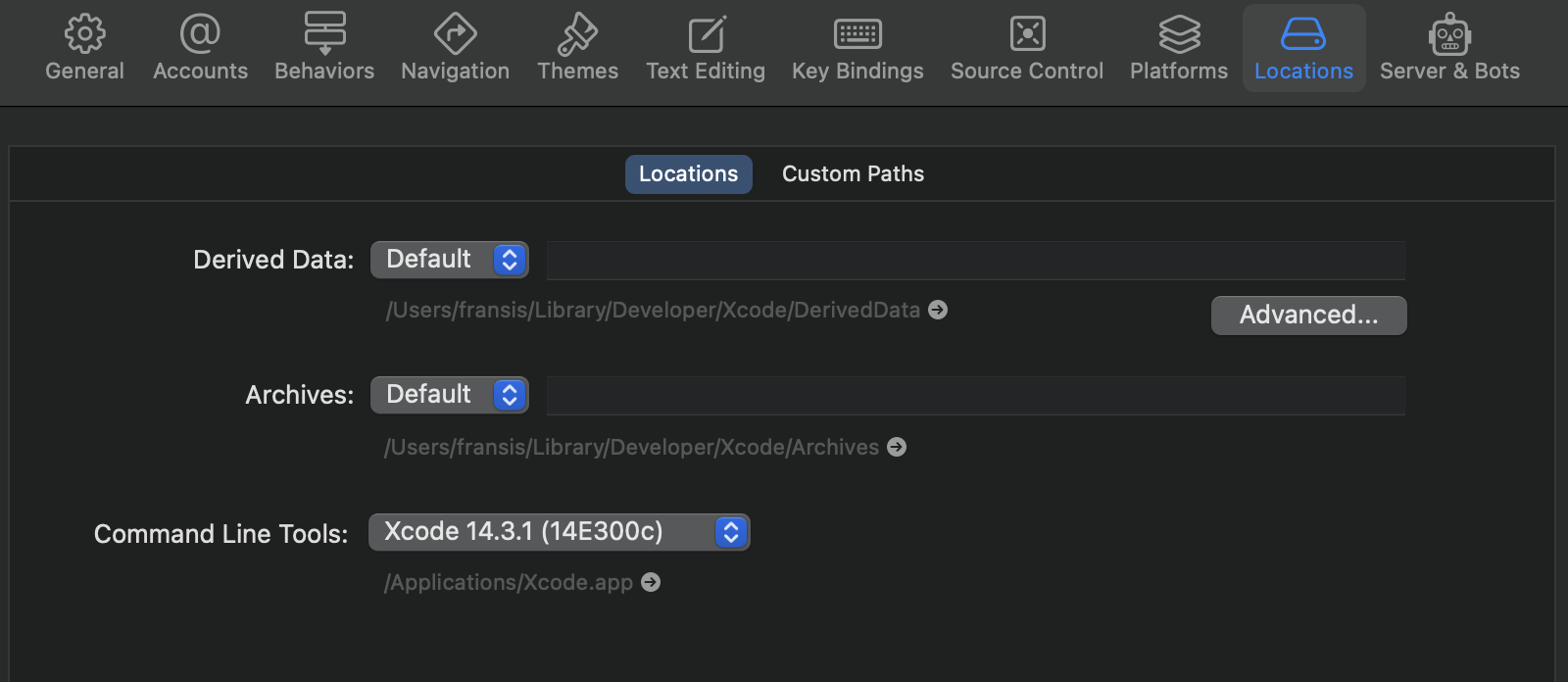1568x682 pixels.
Task: Open the Command Line Tools dropdown
Action: (560, 532)
